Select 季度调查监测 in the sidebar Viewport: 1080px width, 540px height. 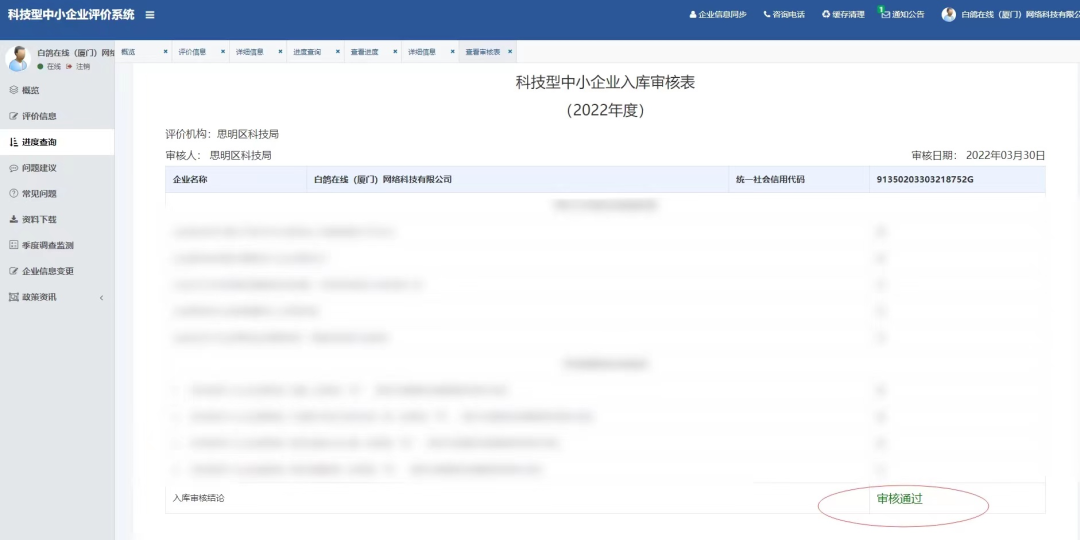click(47, 245)
